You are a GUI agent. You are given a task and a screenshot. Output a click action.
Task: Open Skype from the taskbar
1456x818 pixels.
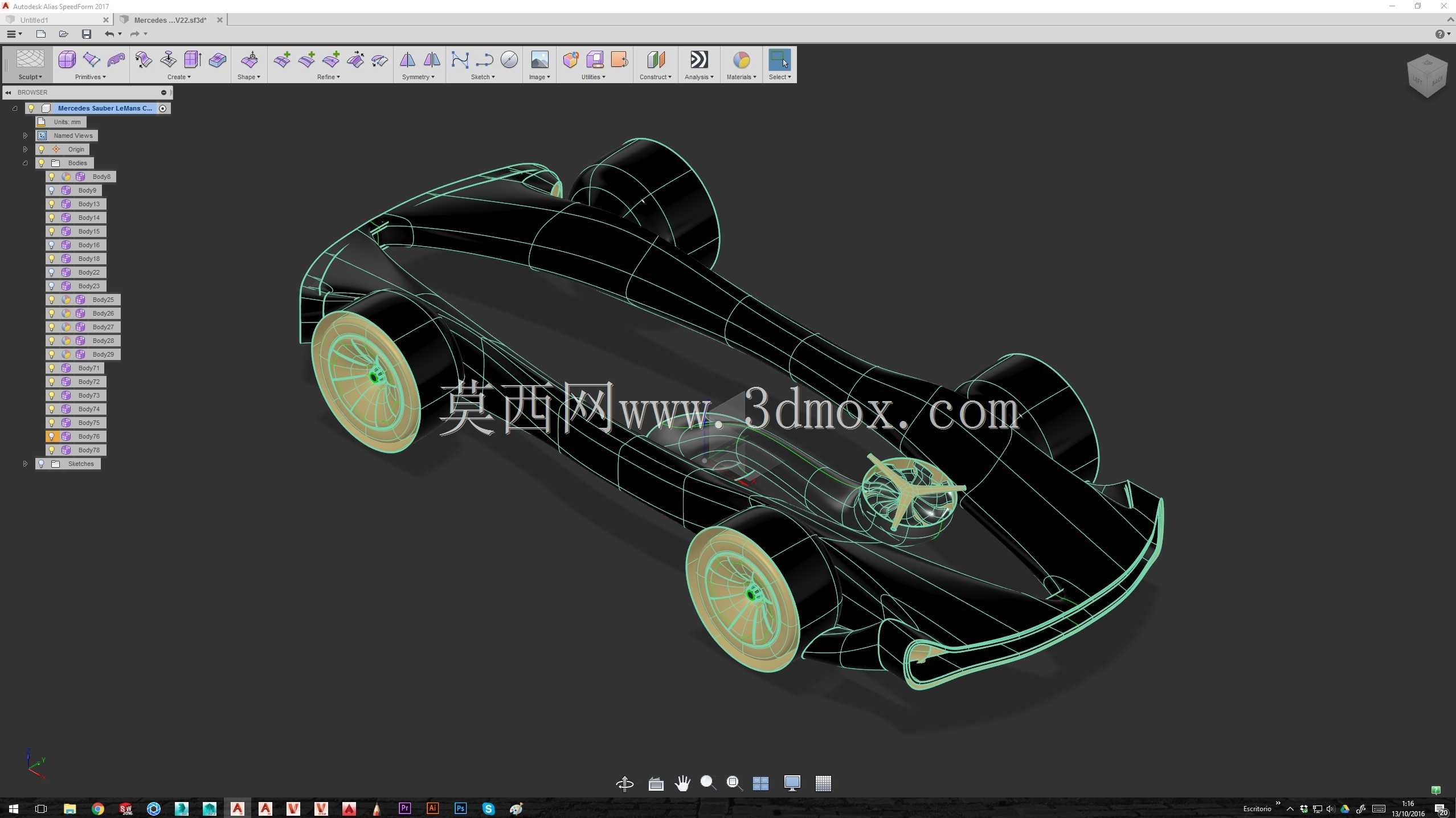pos(488,808)
